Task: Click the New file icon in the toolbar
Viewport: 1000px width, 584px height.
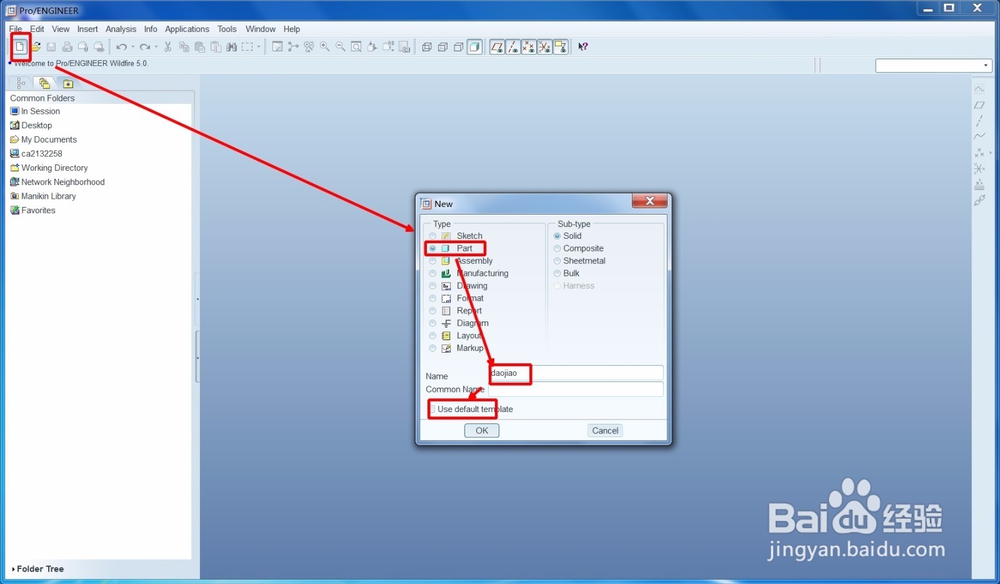Action: tap(20, 47)
